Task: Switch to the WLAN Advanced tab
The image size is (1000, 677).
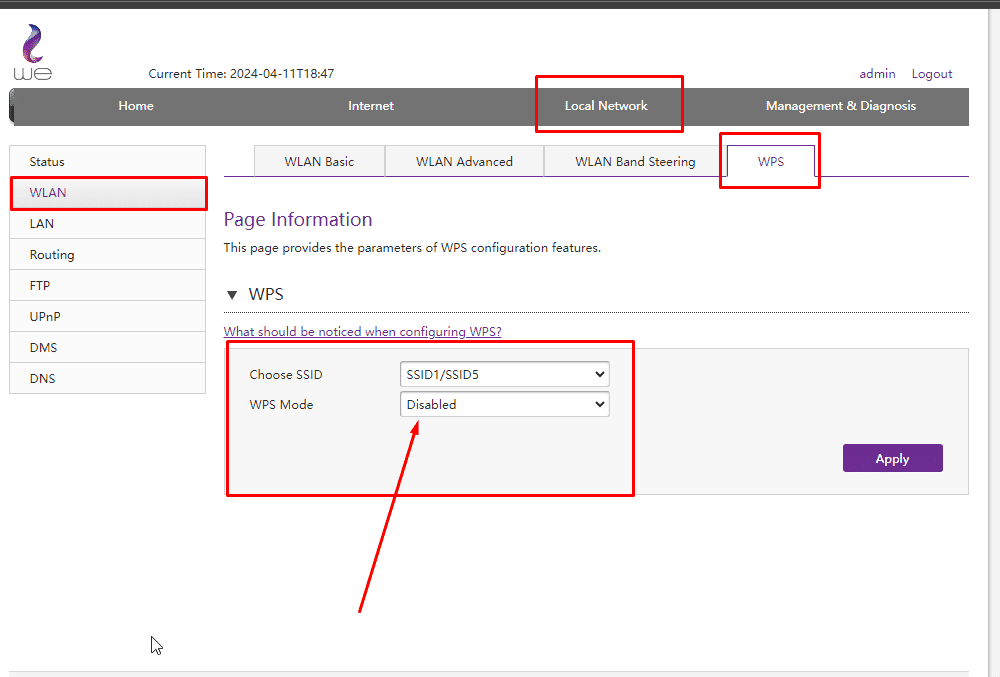Action: tap(464, 162)
